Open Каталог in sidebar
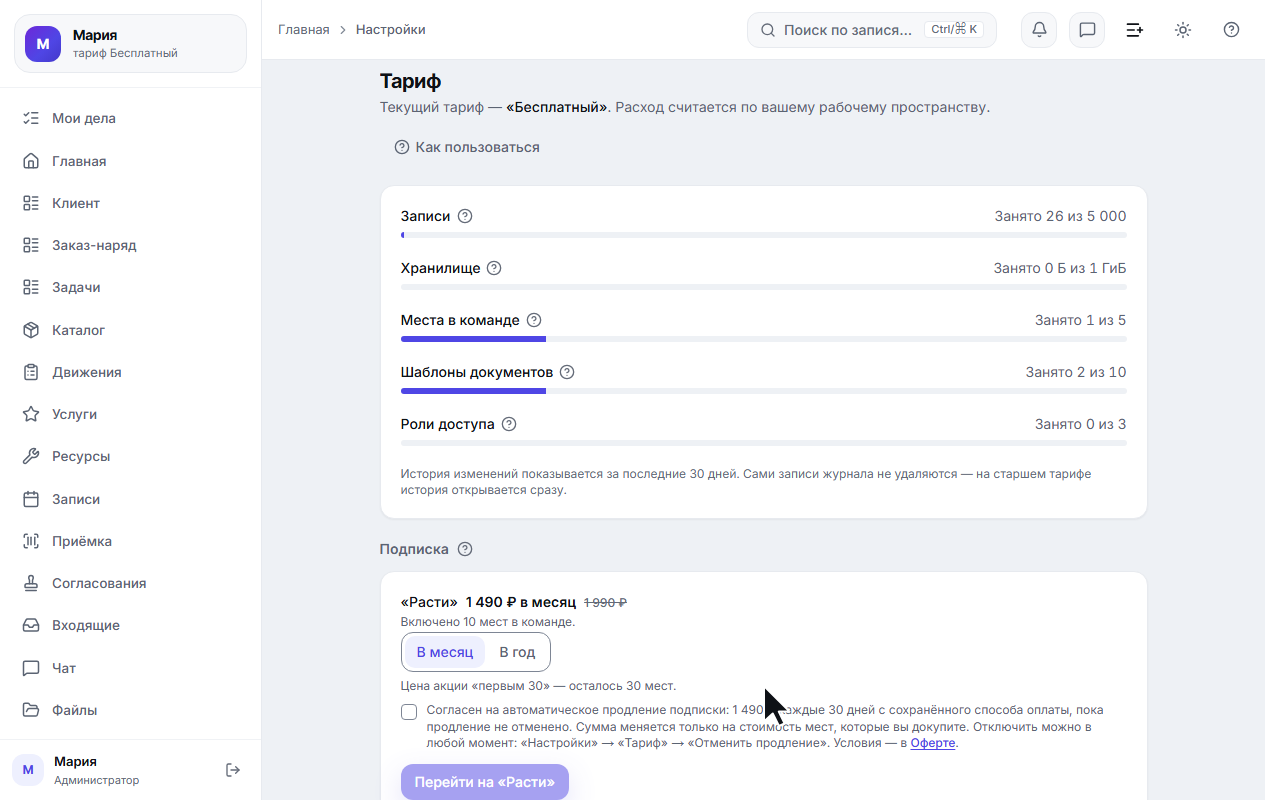The width and height of the screenshot is (1280, 800). point(130,330)
